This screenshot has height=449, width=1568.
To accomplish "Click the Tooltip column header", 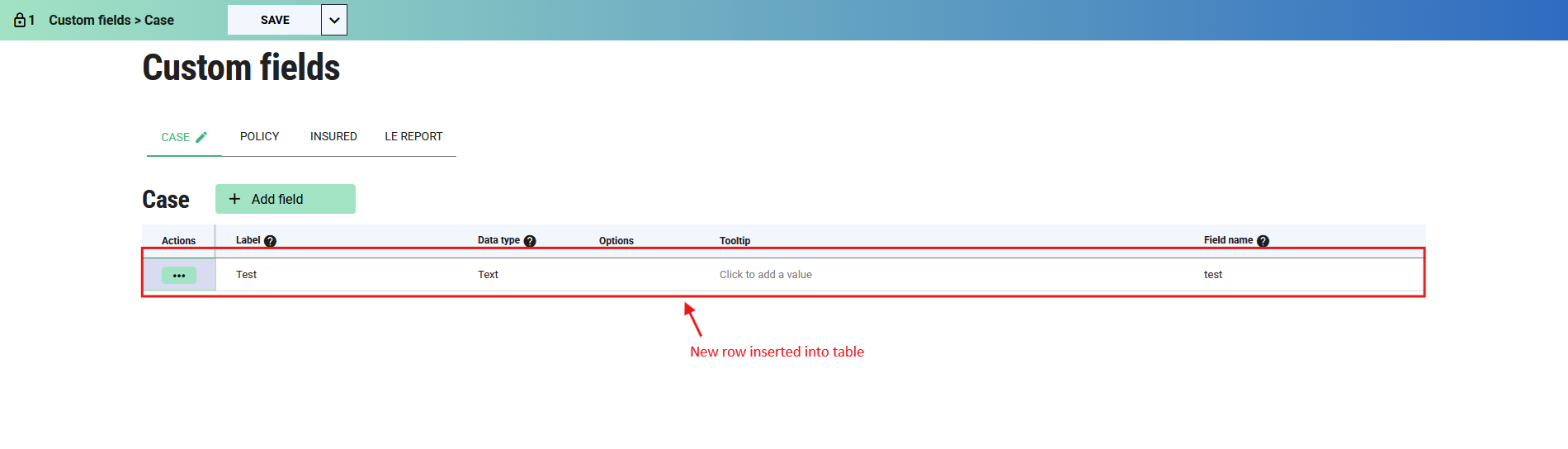I will [734, 241].
